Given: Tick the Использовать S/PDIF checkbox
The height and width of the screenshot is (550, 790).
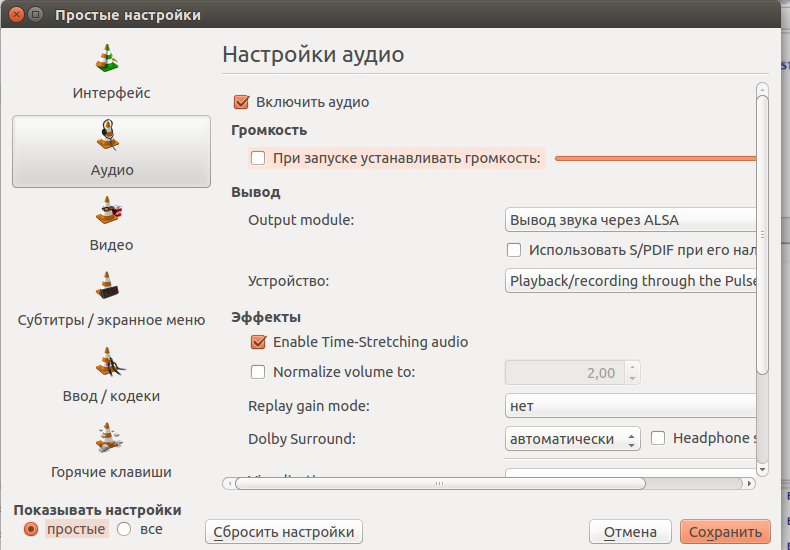Looking at the screenshot, I should [514, 250].
